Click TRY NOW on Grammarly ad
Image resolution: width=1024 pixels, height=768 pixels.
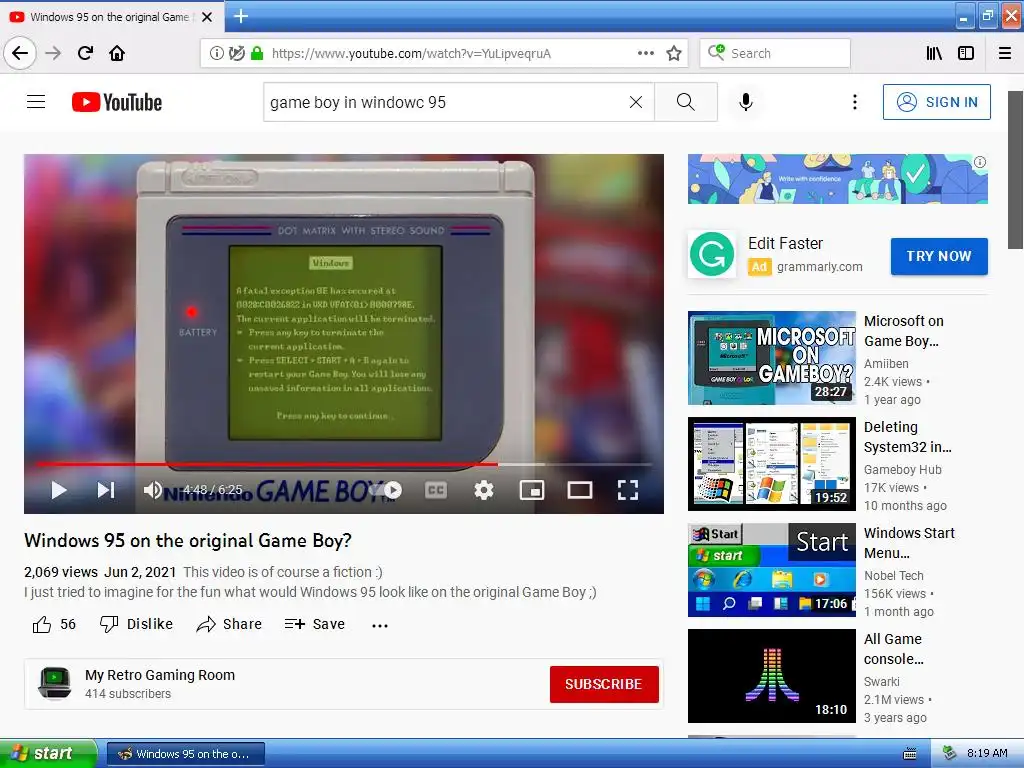[939, 256]
